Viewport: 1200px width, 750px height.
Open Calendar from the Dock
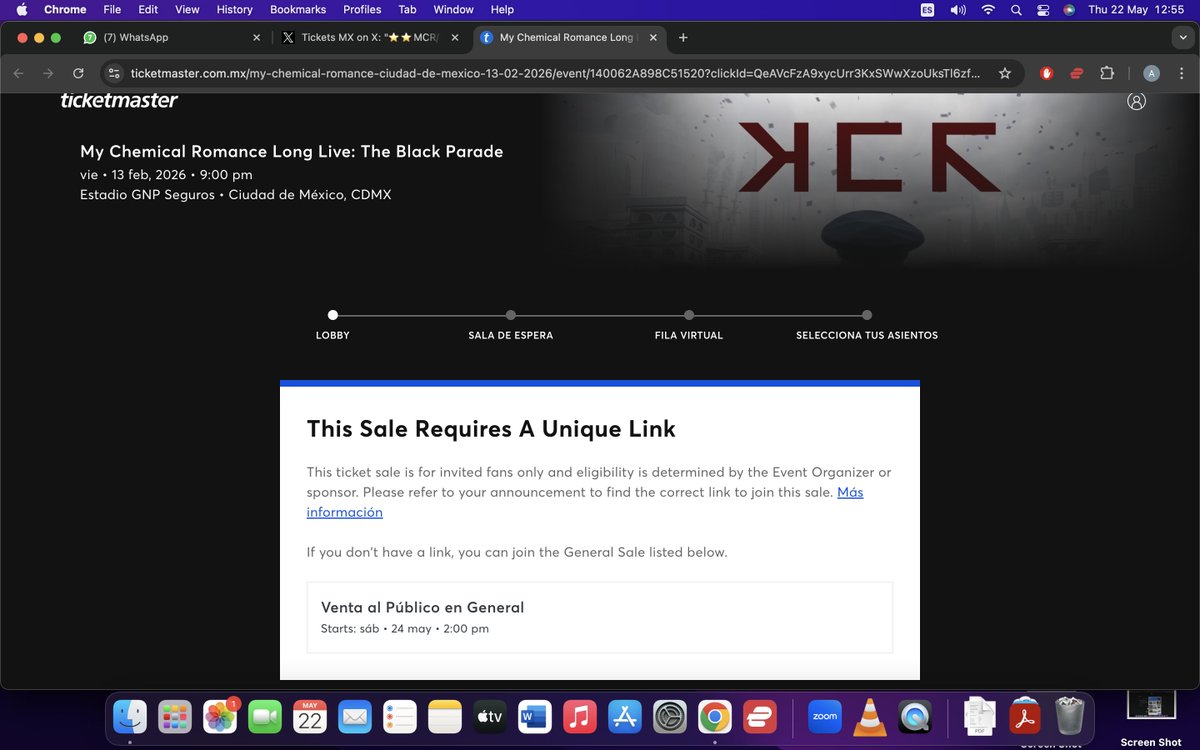tap(310, 716)
